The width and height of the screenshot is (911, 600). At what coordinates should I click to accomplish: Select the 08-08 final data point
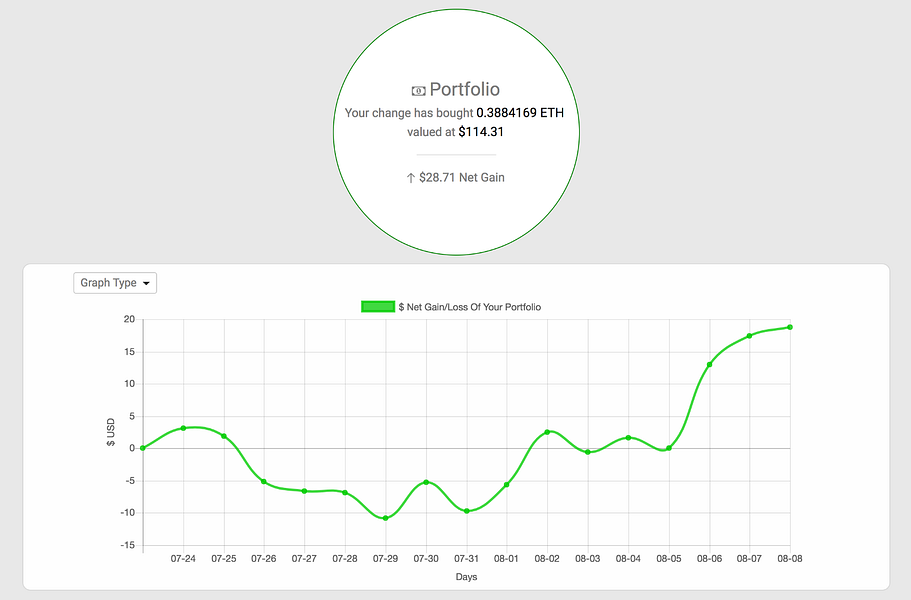click(790, 328)
